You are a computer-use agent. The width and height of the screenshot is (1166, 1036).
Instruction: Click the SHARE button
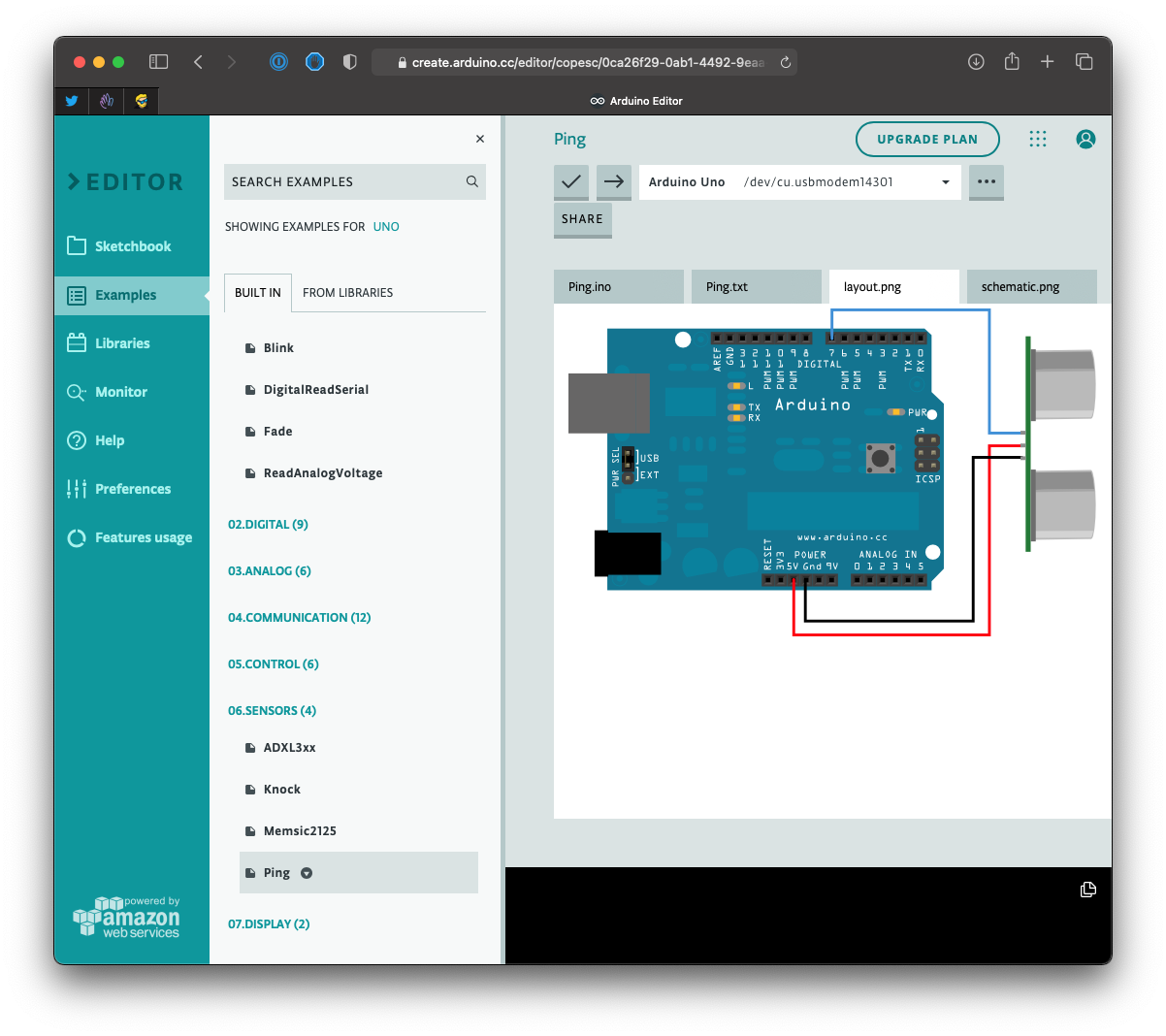click(582, 219)
